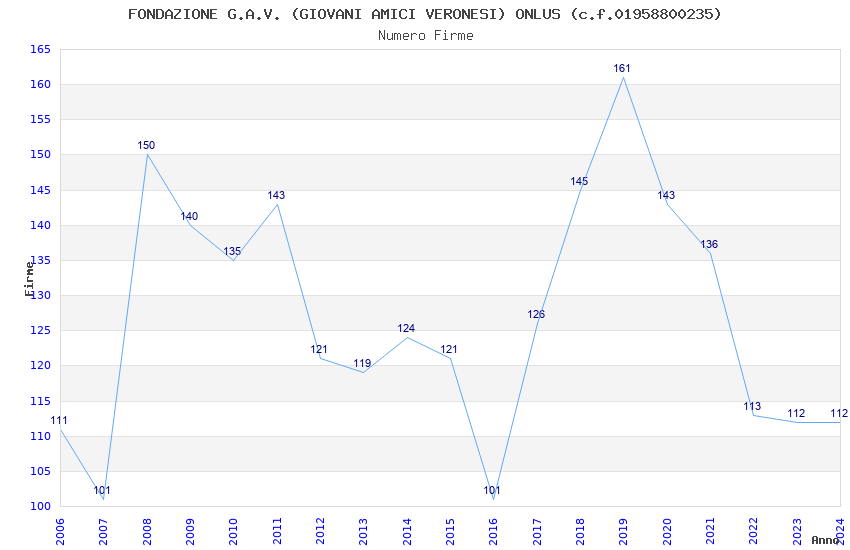Screen dimensions: 850x550
Task: Click the 100 y-axis value
Action: tap(40, 506)
